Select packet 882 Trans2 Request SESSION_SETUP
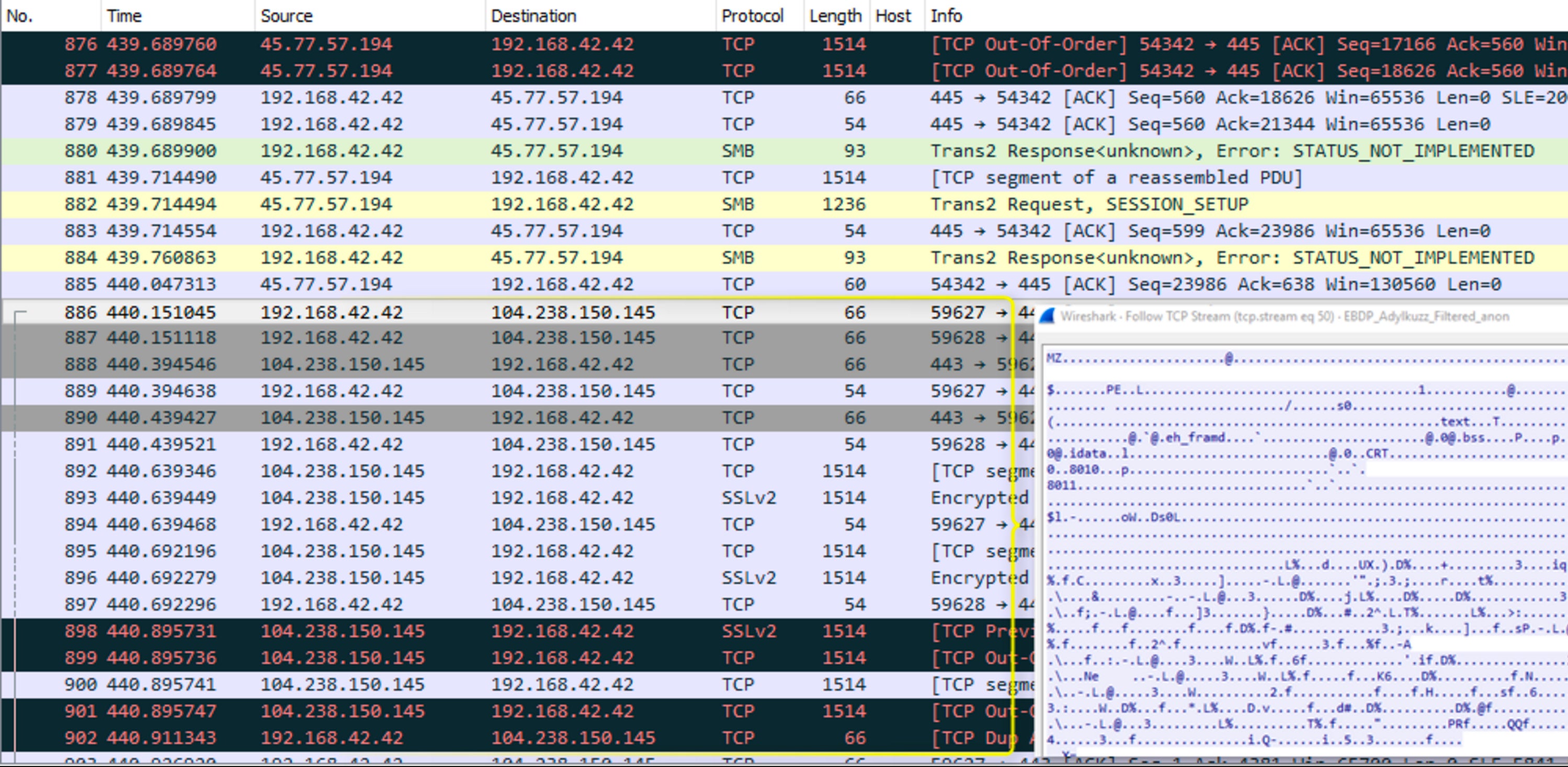Image resolution: width=1568 pixels, height=767 pixels. pos(784,205)
